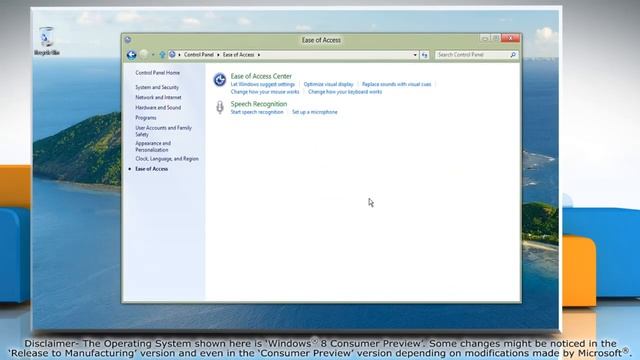
Task: Go back with the Back arrow button
Action: 131,55
